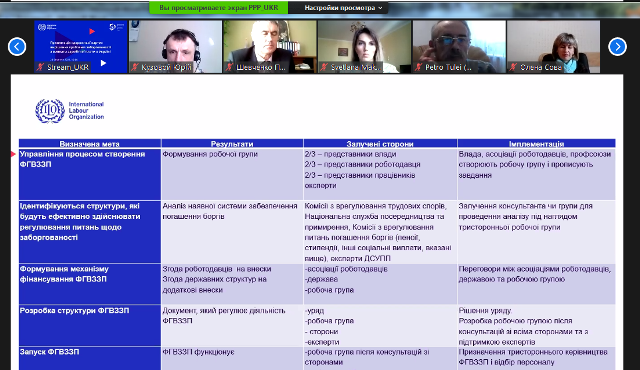Select Petro Tulei video thumbnail

(x=459, y=47)
